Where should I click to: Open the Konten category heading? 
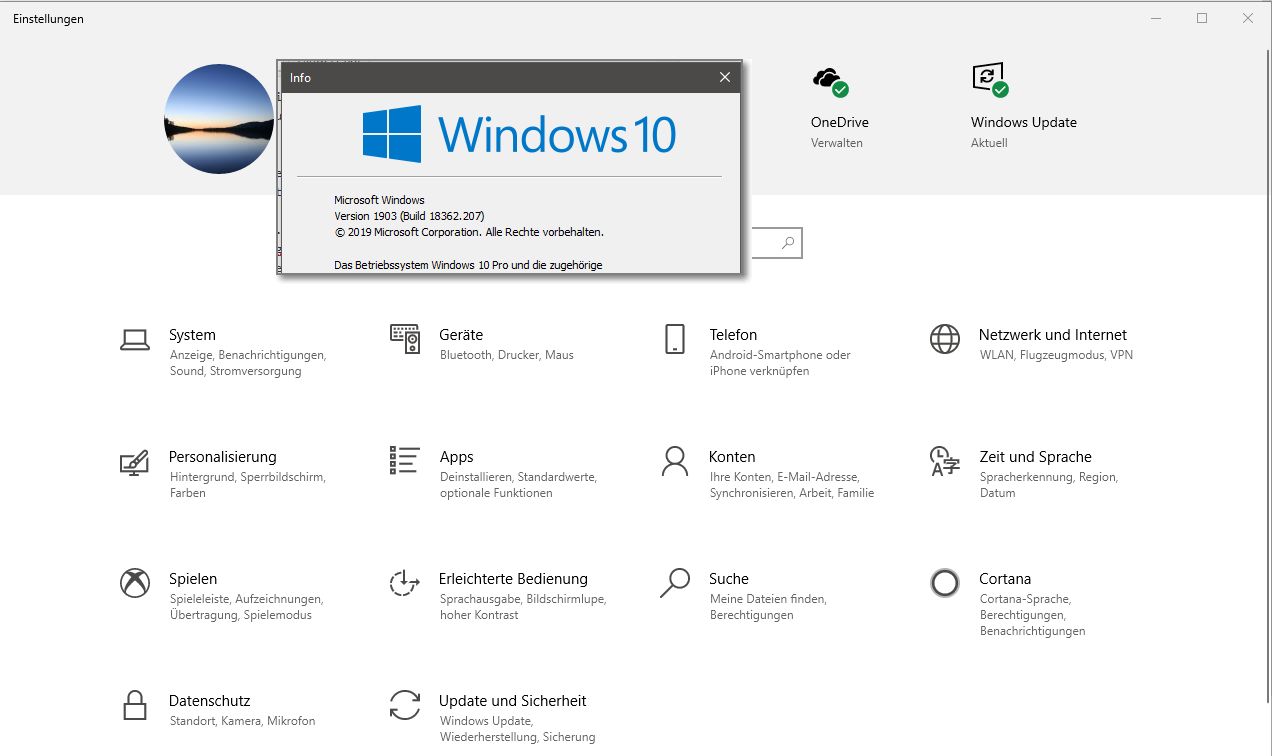coord(732,457)
